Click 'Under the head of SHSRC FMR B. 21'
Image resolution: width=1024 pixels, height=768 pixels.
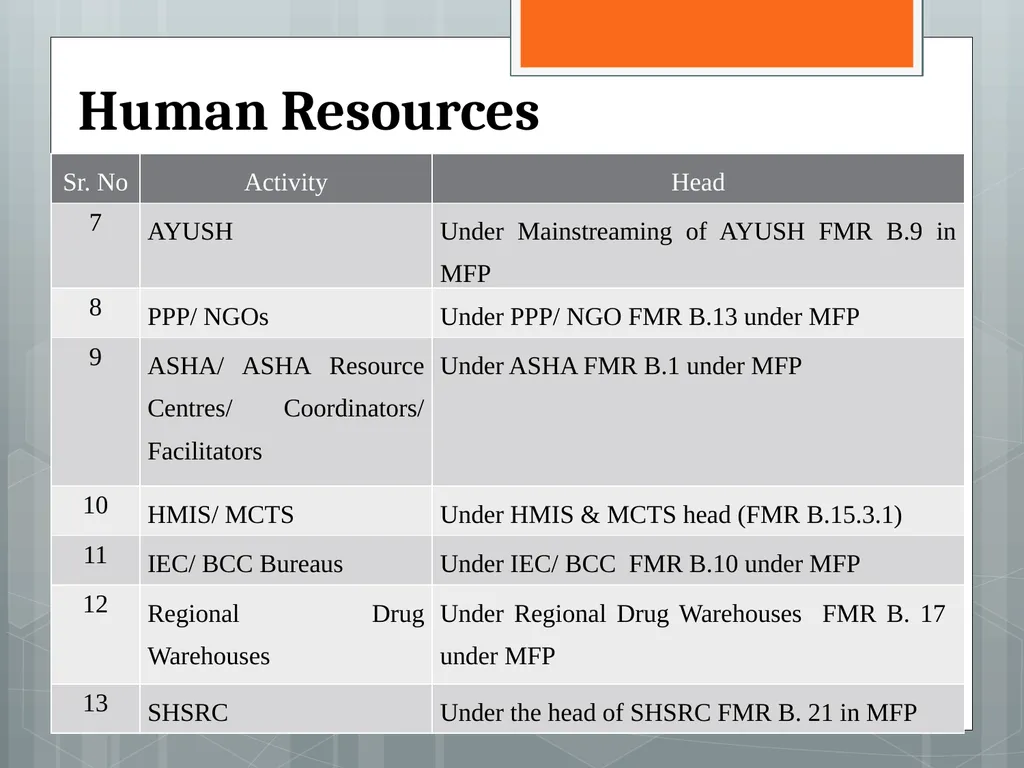(698, 709)
